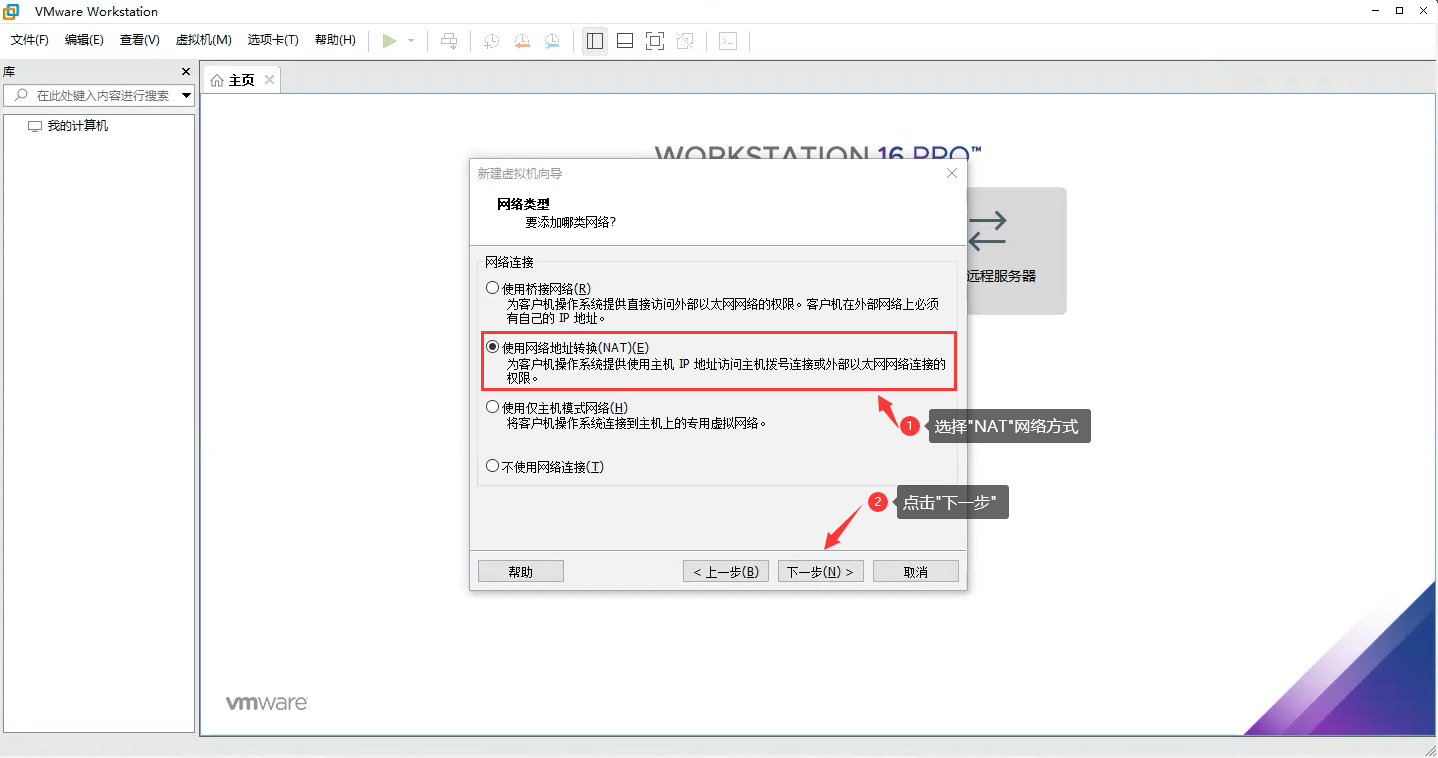The height and width of the screenshot is (758, 1438).
Task: Click the Unity mode toolbar icon
Action: 685,41
